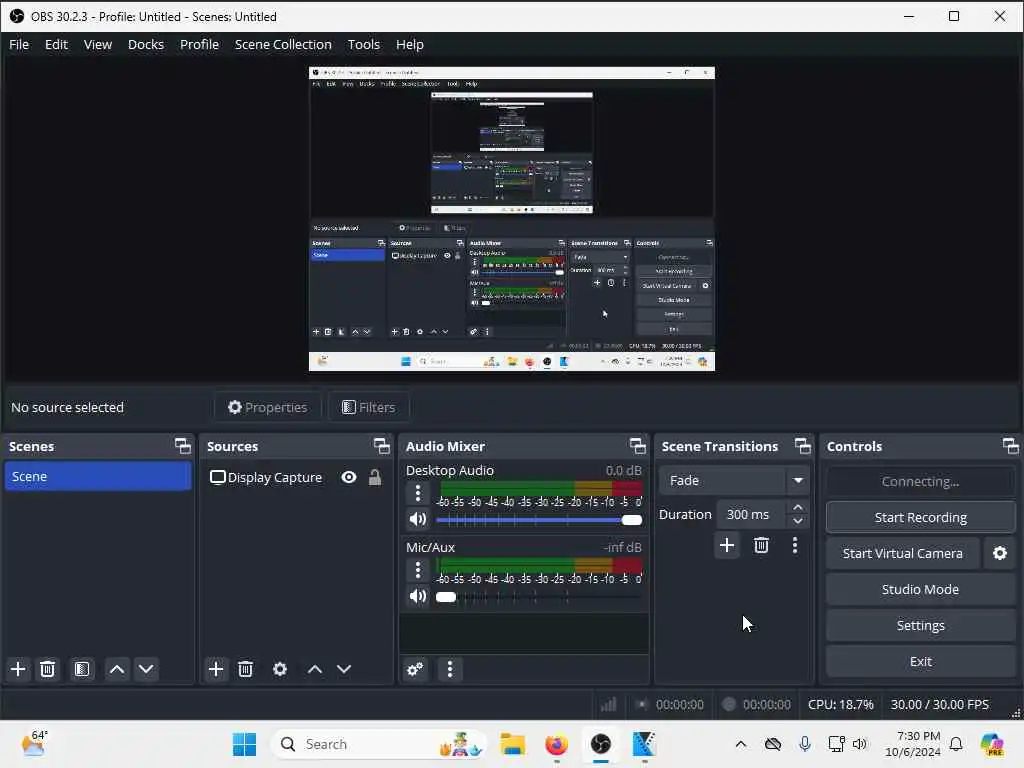Image resolution: width=1024 pixels, height=768 pixels.
Task: Add a new source with plus icon
Action: coord(216,669)
